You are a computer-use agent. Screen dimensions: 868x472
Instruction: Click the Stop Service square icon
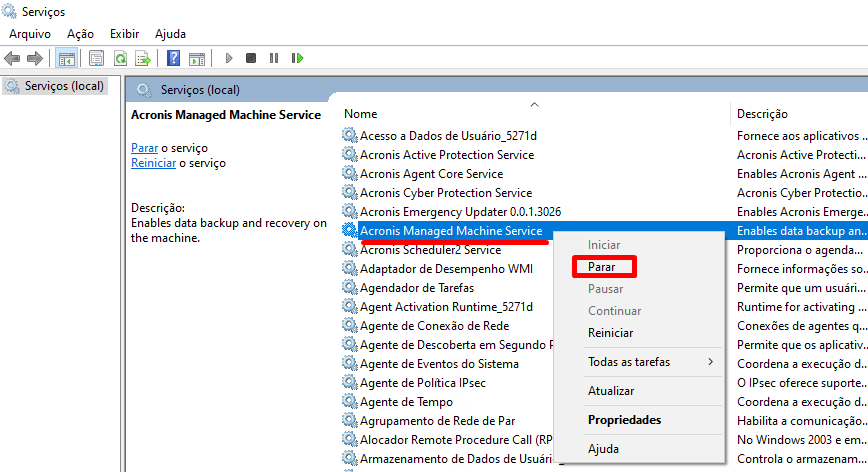[251, 58]
